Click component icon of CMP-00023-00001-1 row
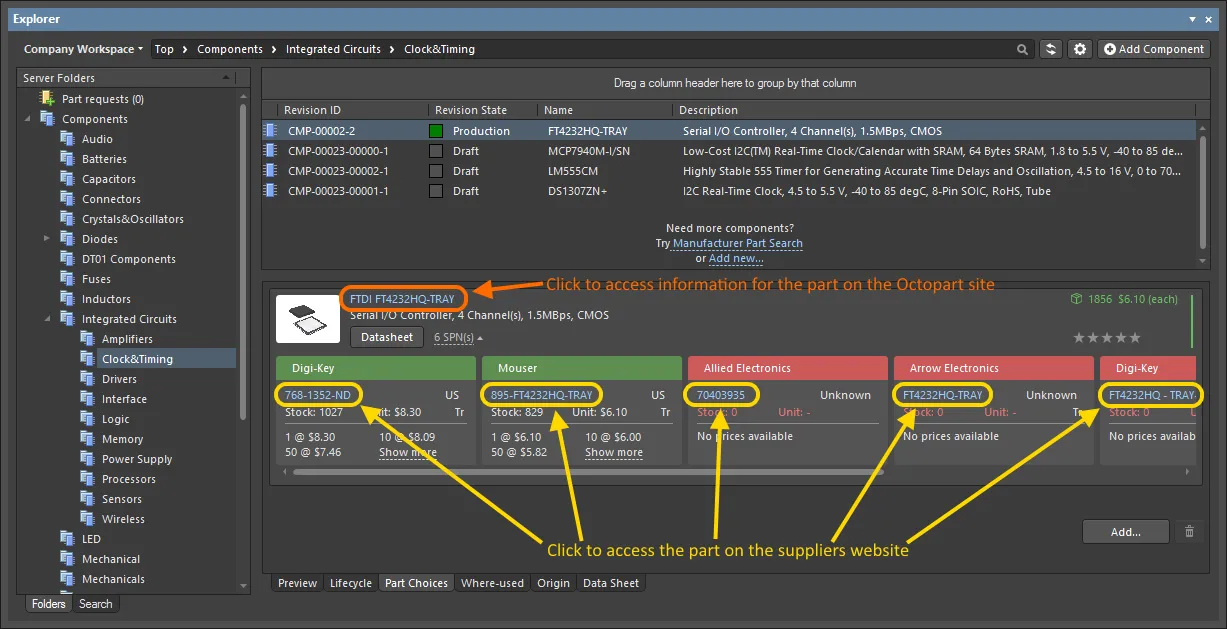1227x629 pixels. (x=270, y=191)
